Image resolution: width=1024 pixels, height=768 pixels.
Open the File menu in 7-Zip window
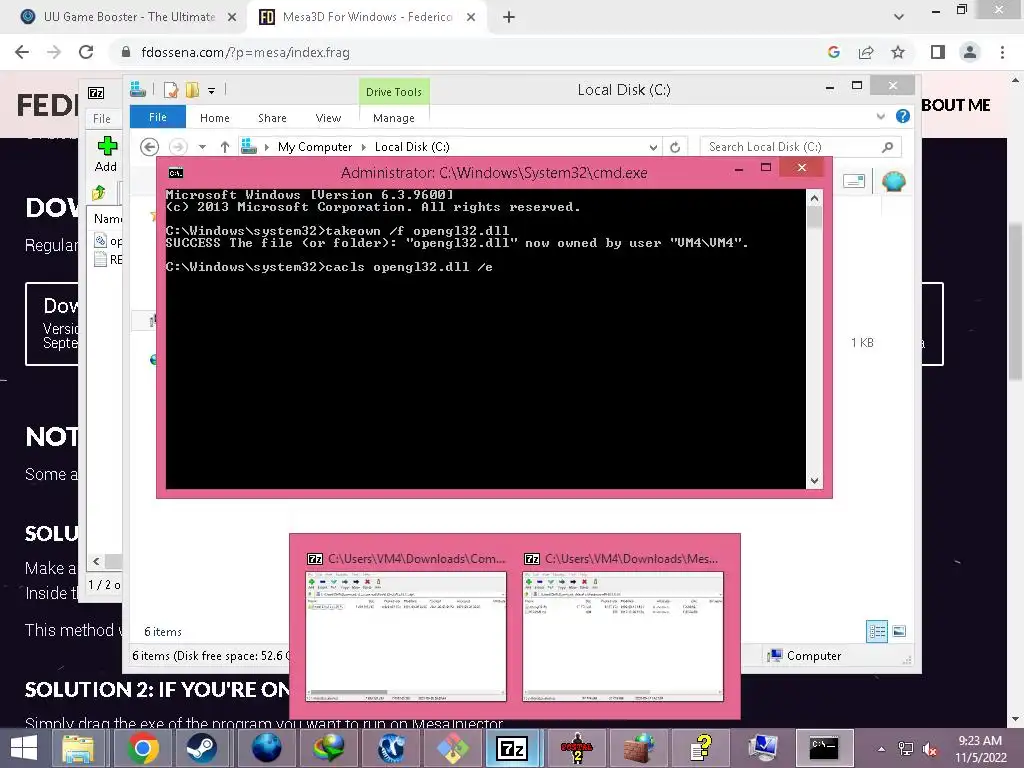102,119
